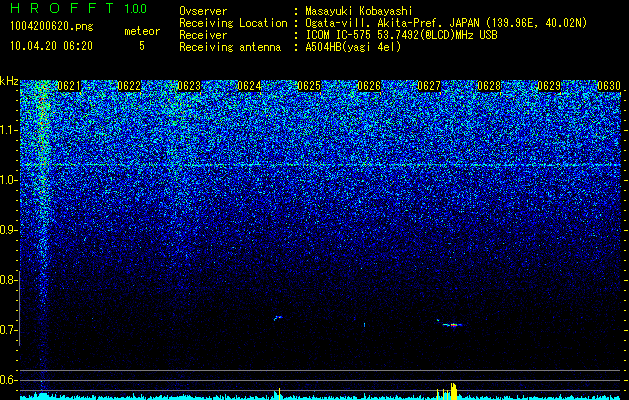629x400 pixels.
Task: Click the kHz axis unit label
Action: click(9, 81)
